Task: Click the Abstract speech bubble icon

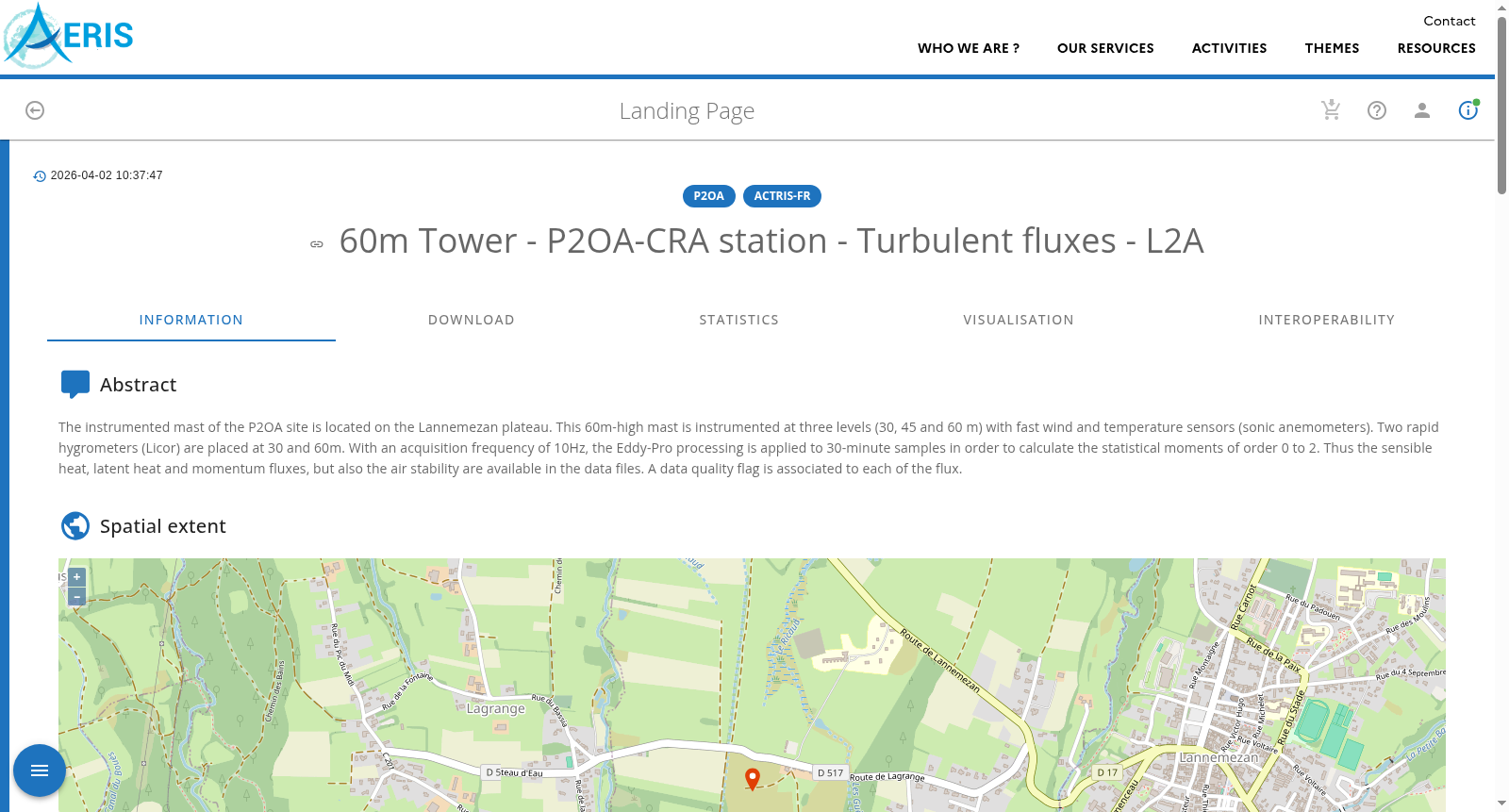Action: [x=75, y=384]
